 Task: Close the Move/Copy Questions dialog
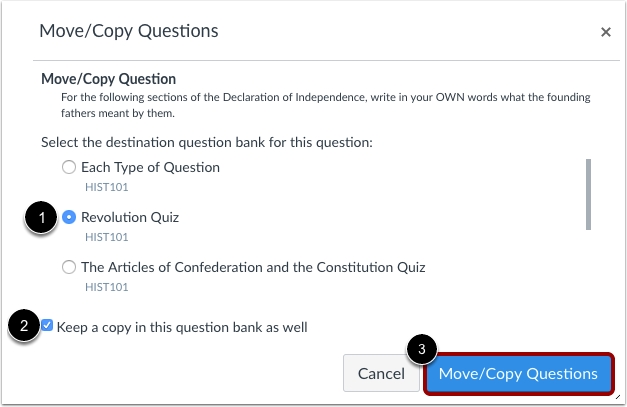[605, 32]
